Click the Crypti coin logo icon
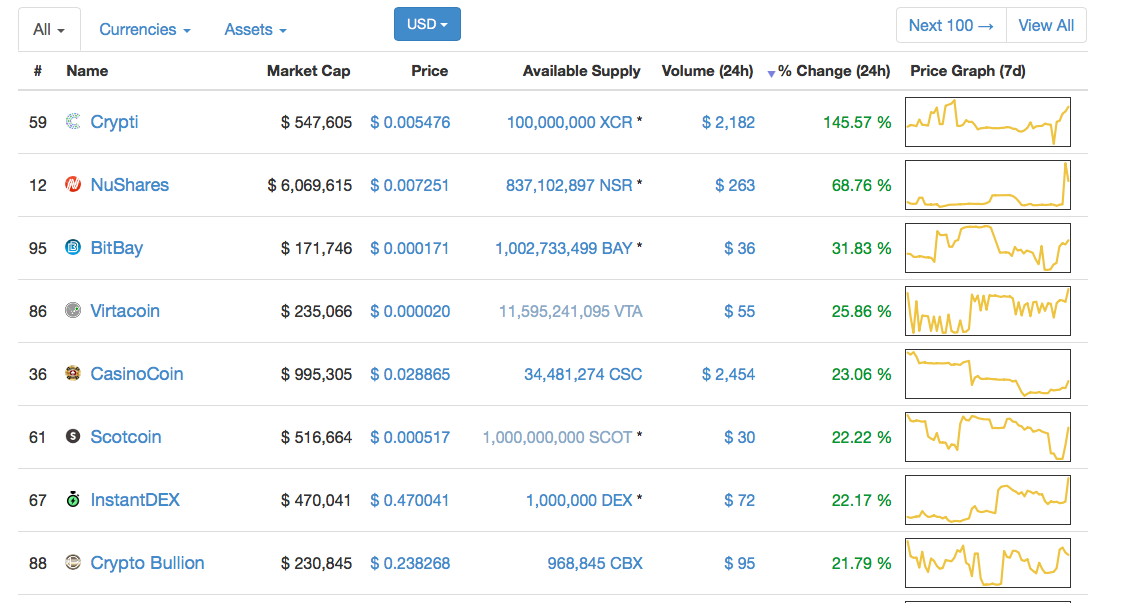 coord(73,122)
